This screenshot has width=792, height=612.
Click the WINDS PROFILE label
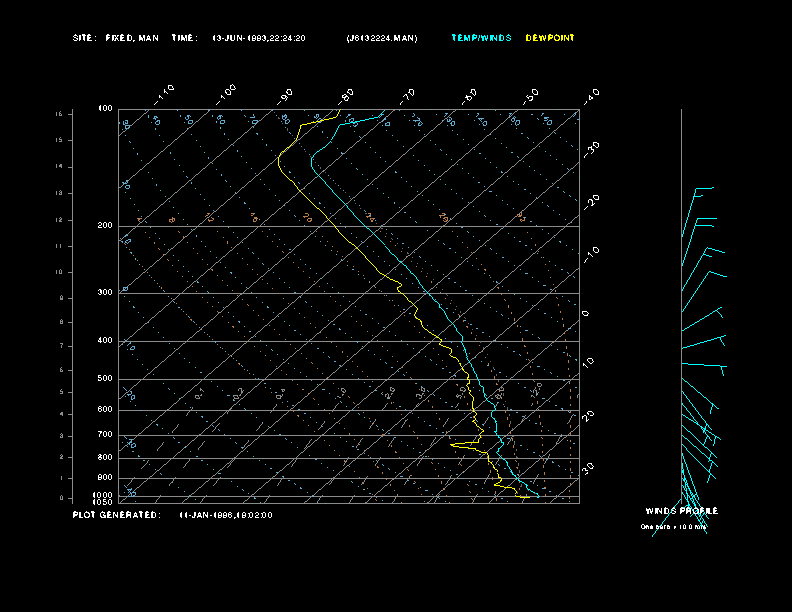click(681, 511)
